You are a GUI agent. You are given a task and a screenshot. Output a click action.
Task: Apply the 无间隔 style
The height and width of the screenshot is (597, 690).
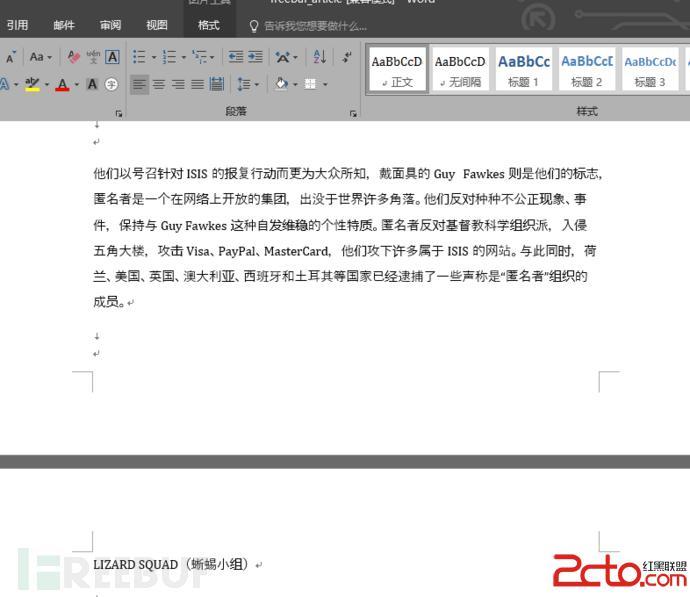pos(460,70)
